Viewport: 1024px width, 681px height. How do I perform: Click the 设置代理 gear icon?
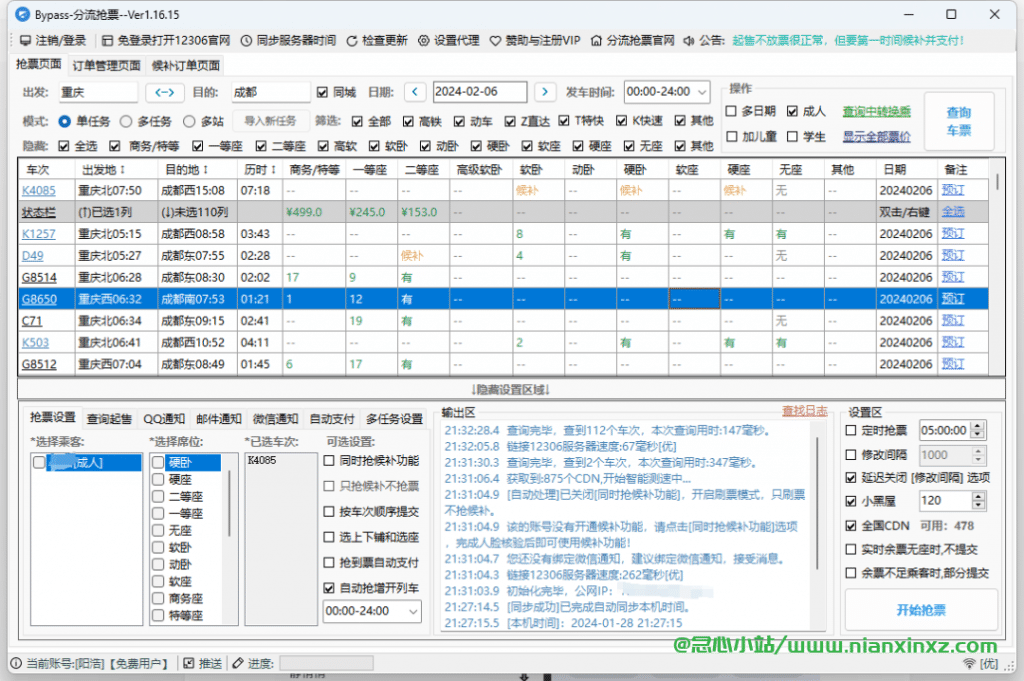pyautogui.click(x=424, y=40)
